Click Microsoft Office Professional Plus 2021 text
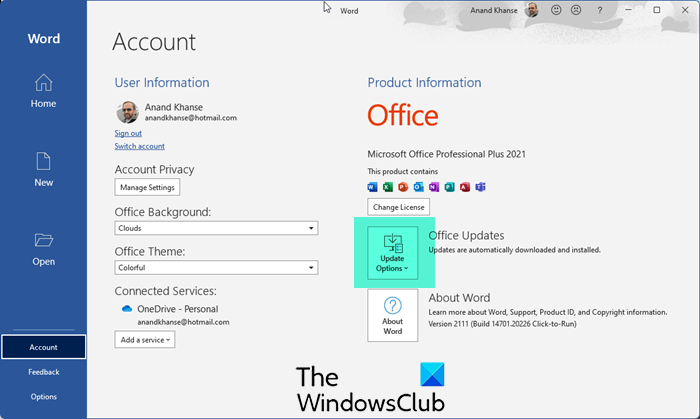Viewport: 700px width, 419px height. (x=446, y=154)
